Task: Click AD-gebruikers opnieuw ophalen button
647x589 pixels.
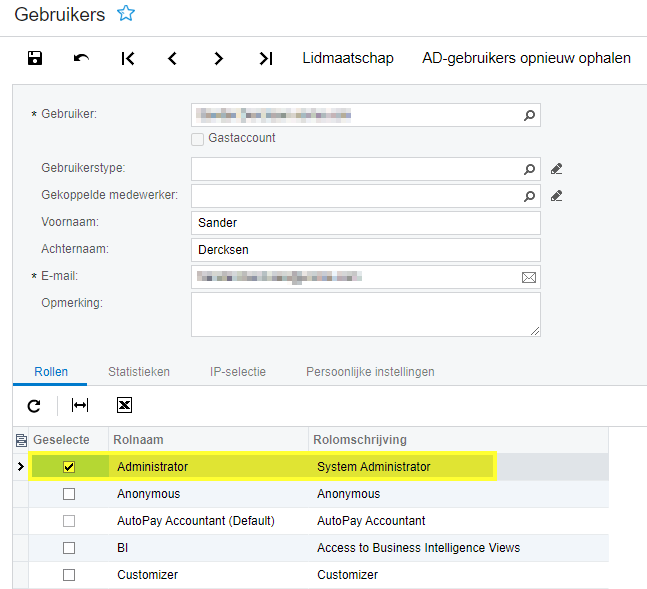Action: pyautogui.click(x=526, y=58)
